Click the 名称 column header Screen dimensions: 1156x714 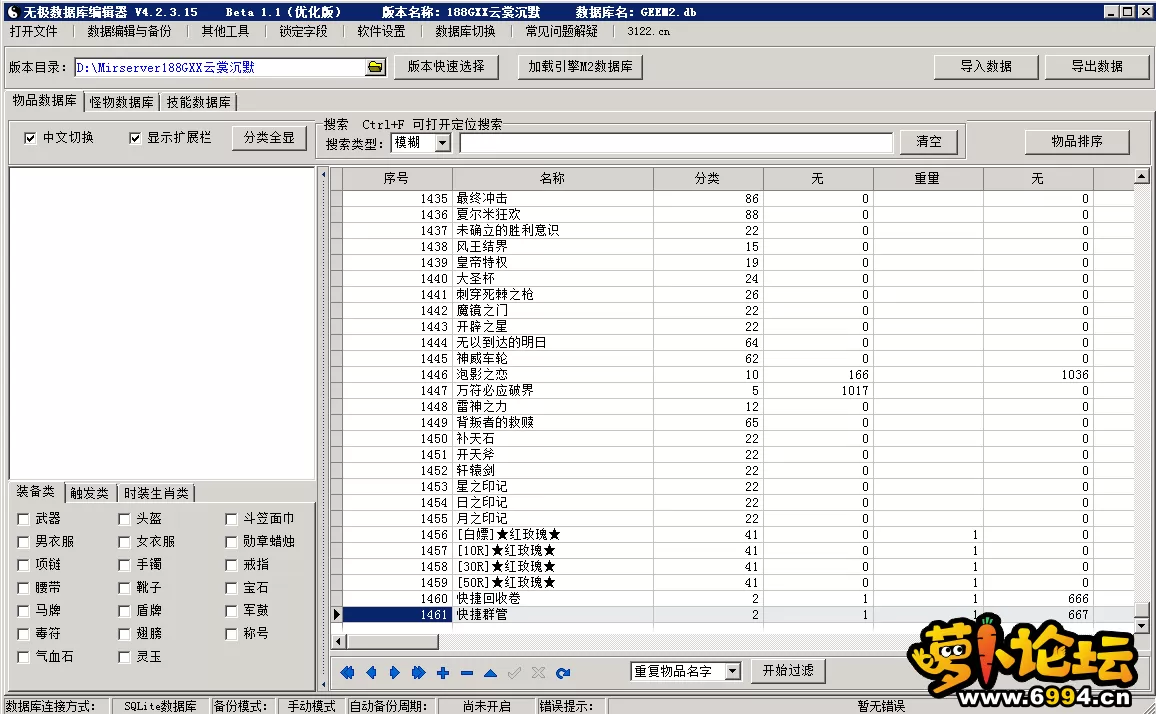tap(552, 178)
